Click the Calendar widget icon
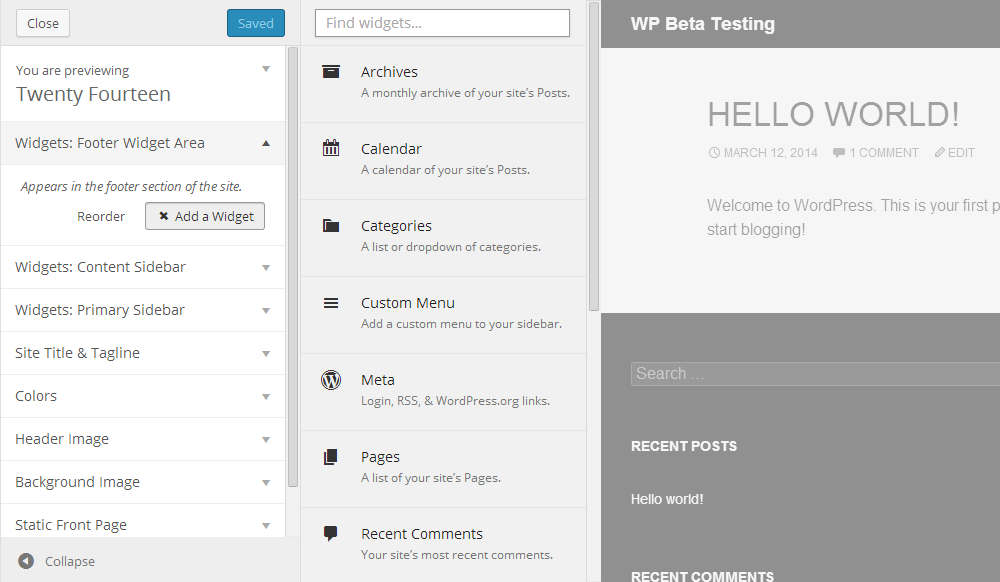This screenshot has height=582, width=1000. click(x=331, y=148)
